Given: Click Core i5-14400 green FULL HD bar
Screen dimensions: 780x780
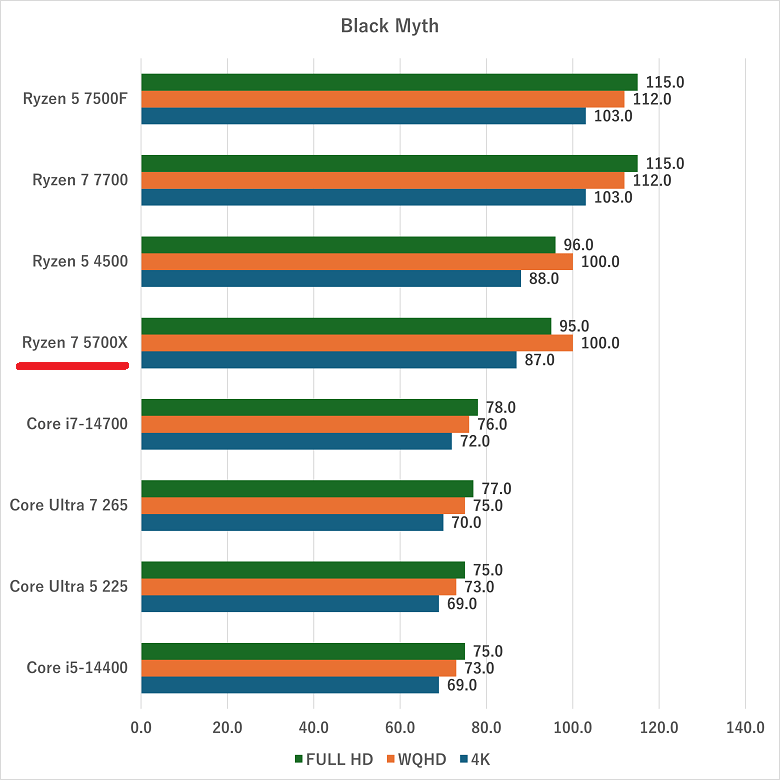Looking at the screenshot, I should click(x=303, y=651).
